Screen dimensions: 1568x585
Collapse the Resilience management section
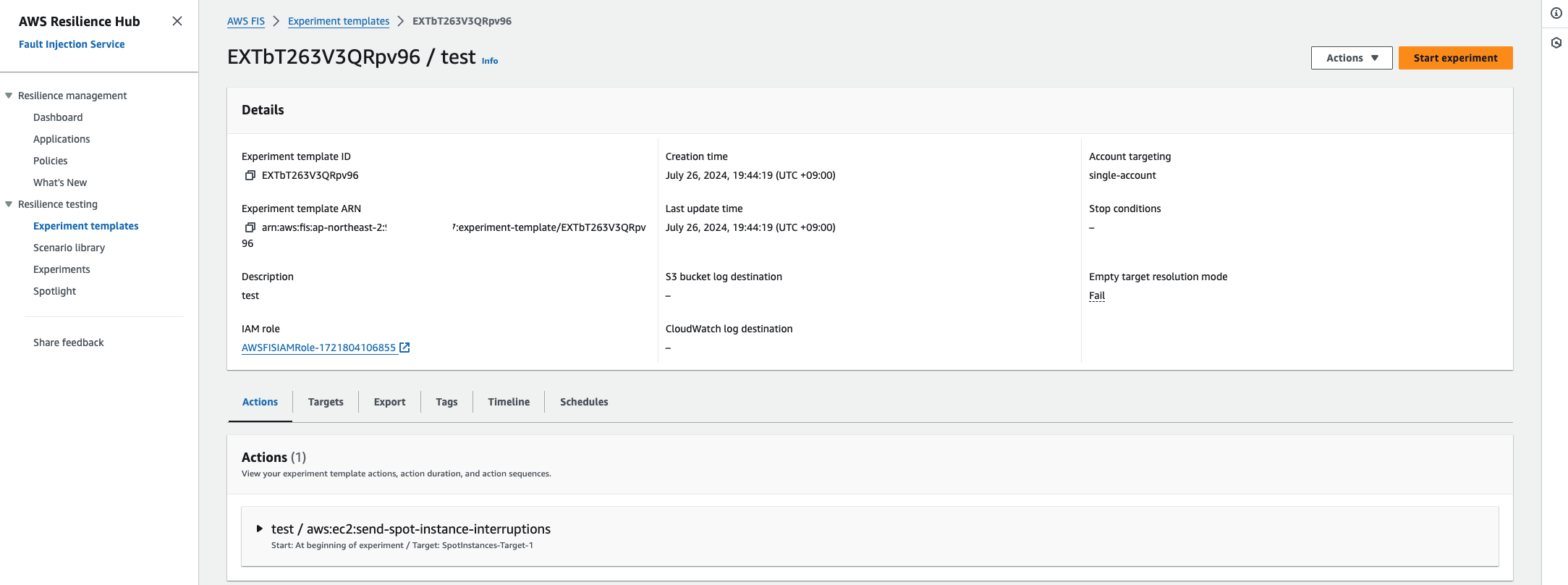9,96
